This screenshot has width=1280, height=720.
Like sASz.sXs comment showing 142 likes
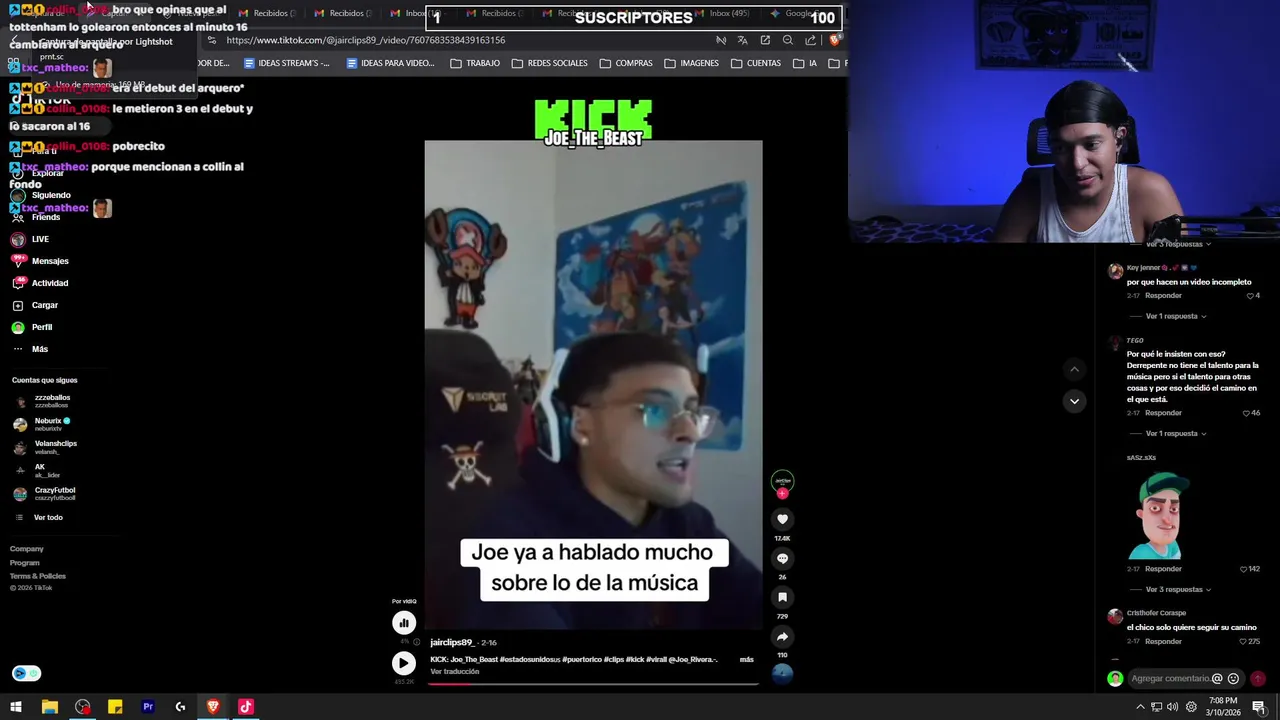click(1243, 569)
